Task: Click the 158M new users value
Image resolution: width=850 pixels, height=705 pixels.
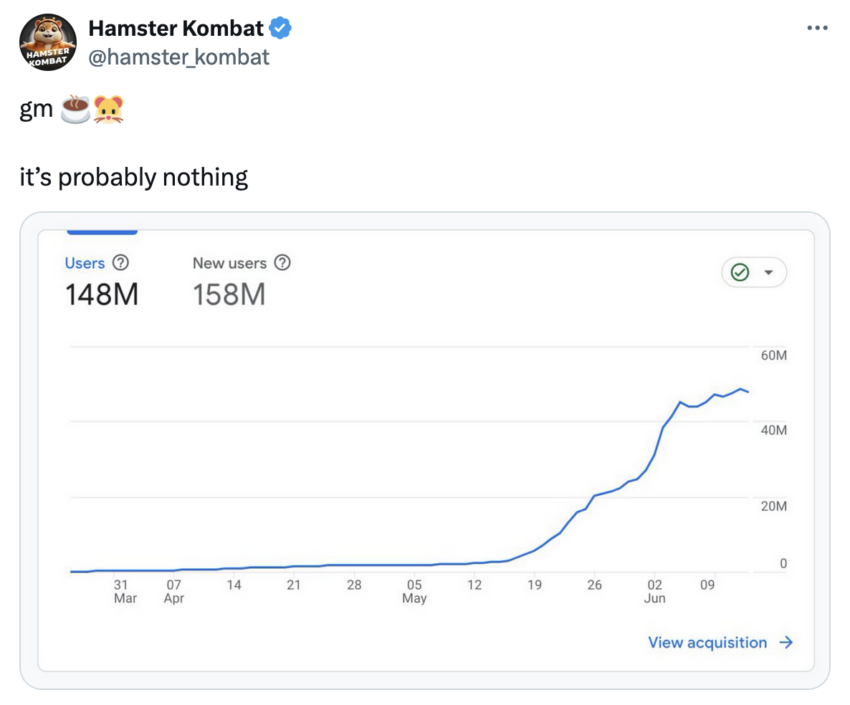Action: [229, 295]
